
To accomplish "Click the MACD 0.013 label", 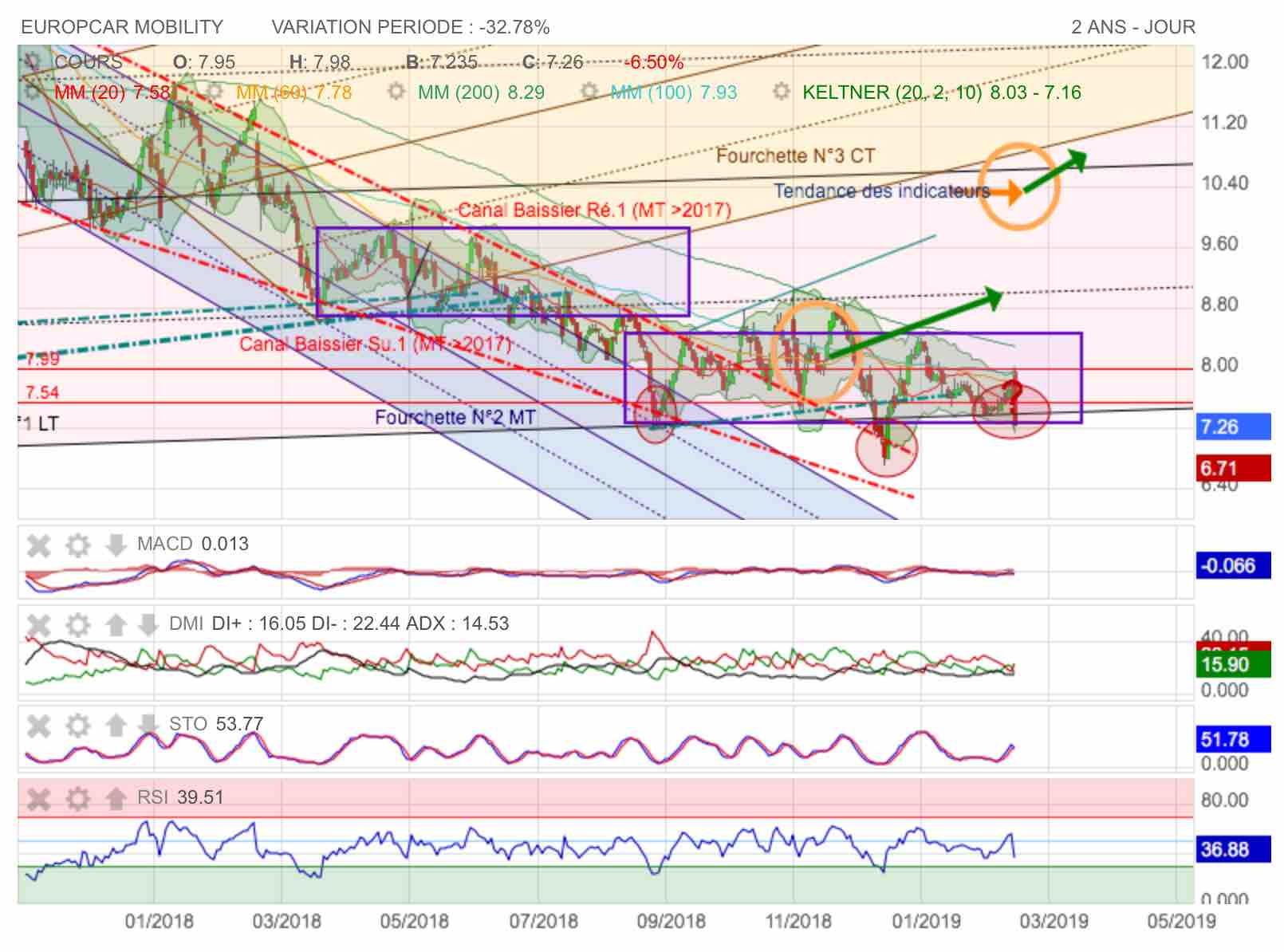I will click(x=193, y=544).
